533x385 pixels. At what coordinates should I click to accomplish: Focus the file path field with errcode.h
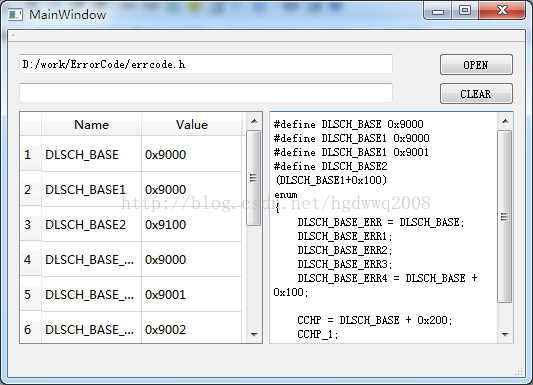coord(206,64)
